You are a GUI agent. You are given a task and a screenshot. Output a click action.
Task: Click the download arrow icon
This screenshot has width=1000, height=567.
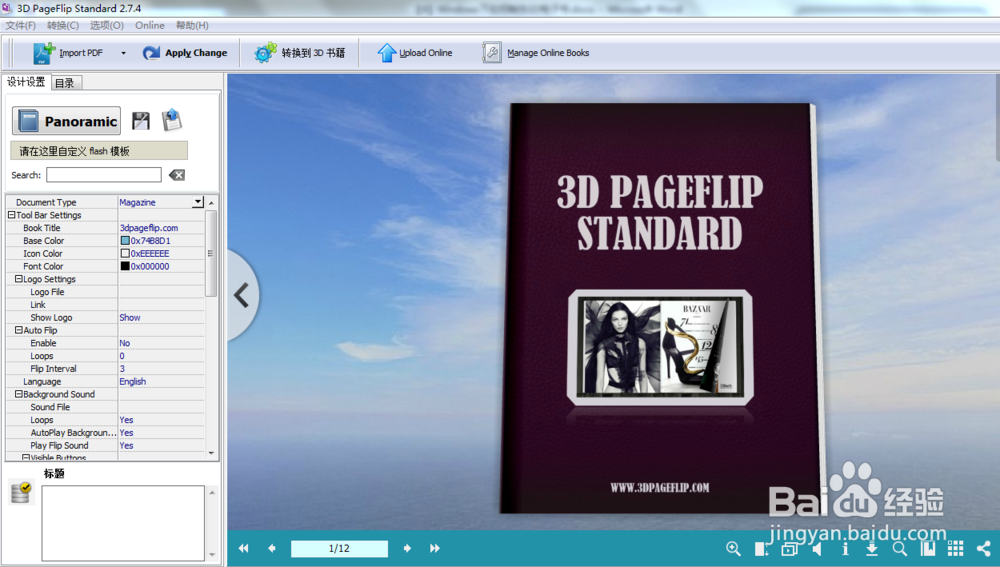pyautogui.click(x=872, y=549)
